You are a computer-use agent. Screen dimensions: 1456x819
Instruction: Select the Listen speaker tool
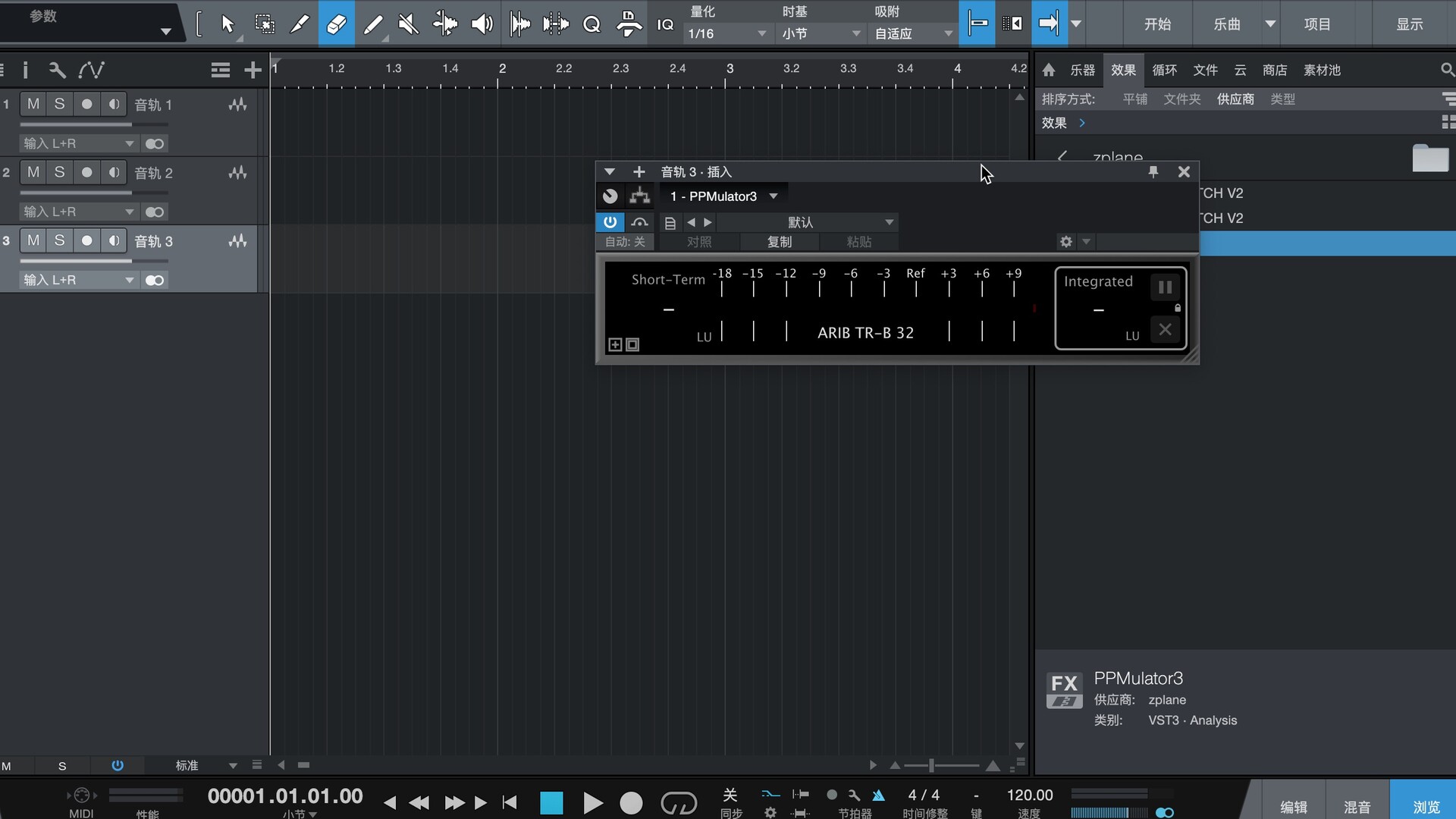(x=482, y=24)
